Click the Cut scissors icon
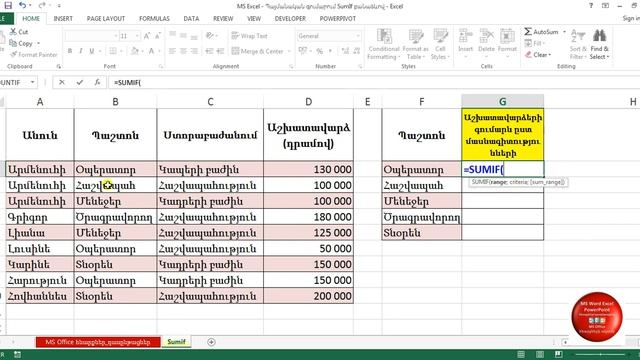Screen dimensions: 640x360 click(x=13, y=32)
